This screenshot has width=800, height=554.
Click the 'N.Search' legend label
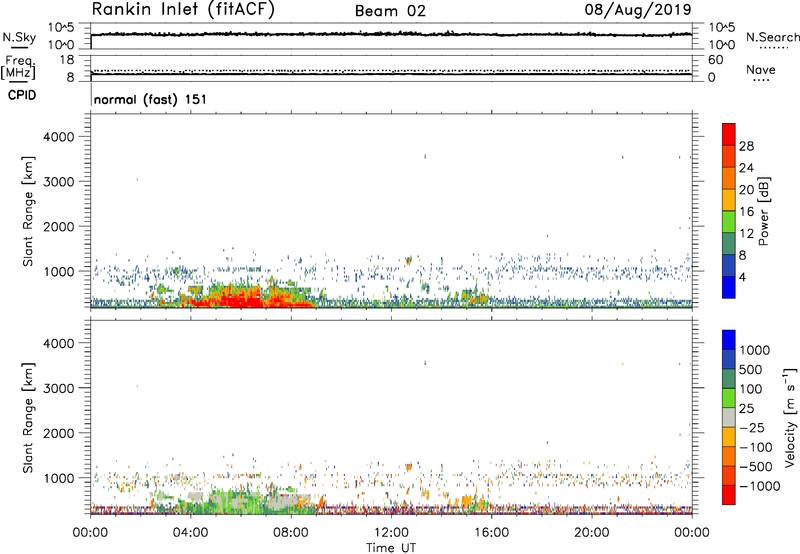pos(772,37)
